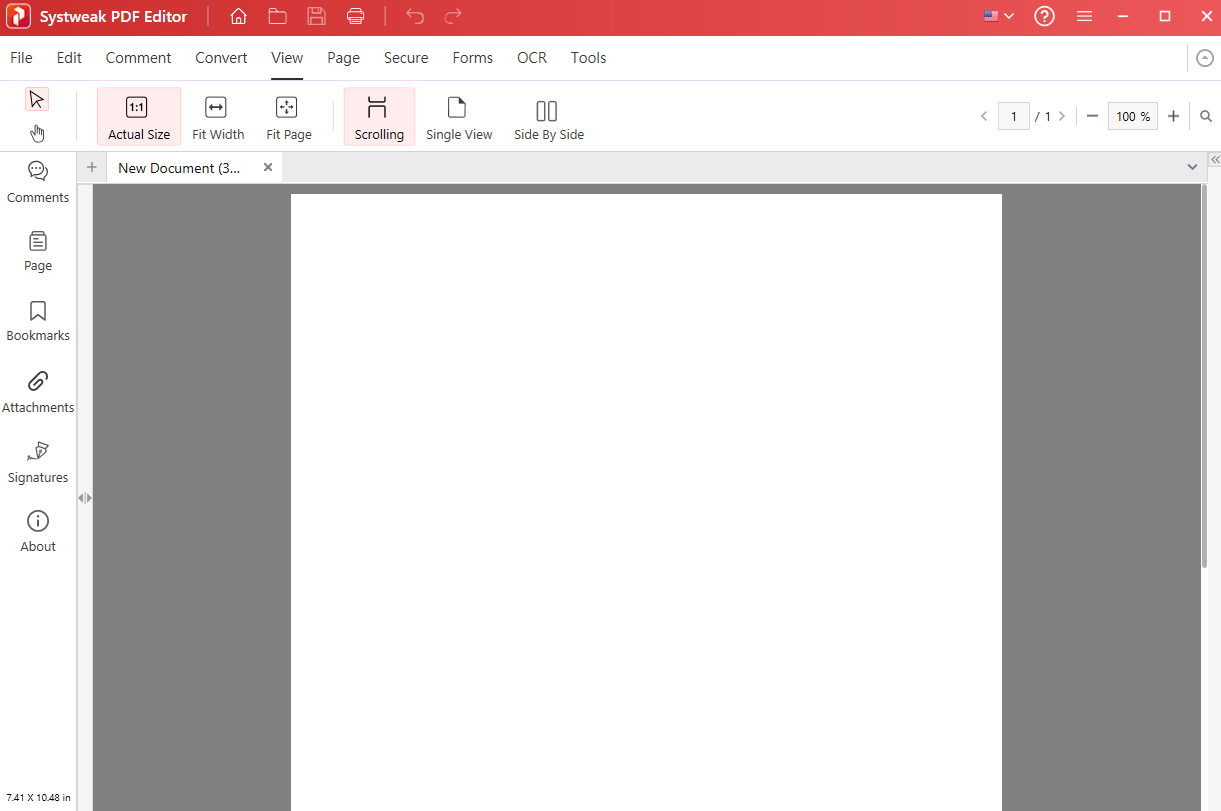
Task: Click the search magnifier icon
Action: (1206, 116)
